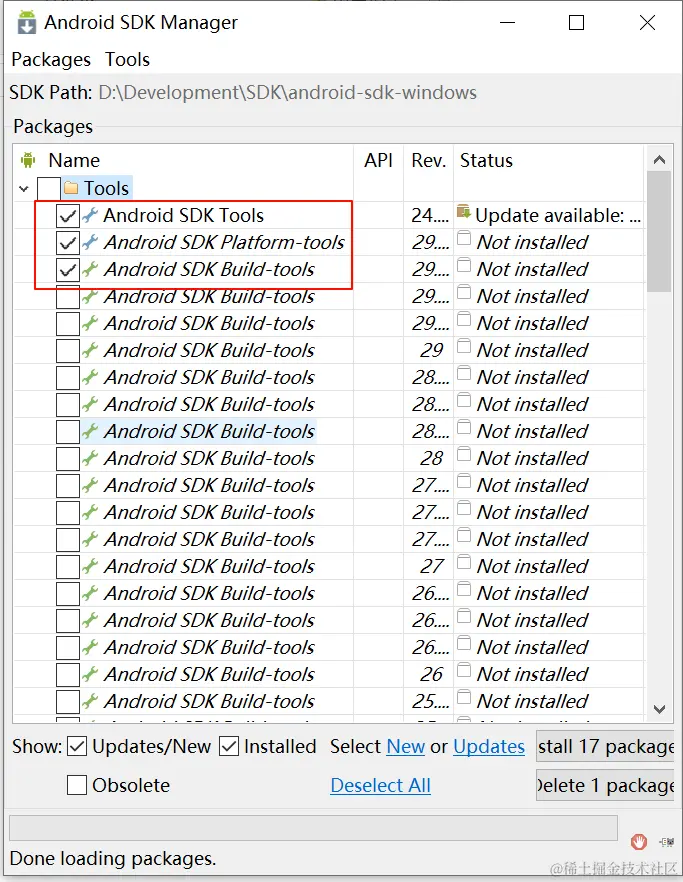Select the Android SDK Platform-tools row name
This screenshot has width=683, height=882.
[224, 242]
